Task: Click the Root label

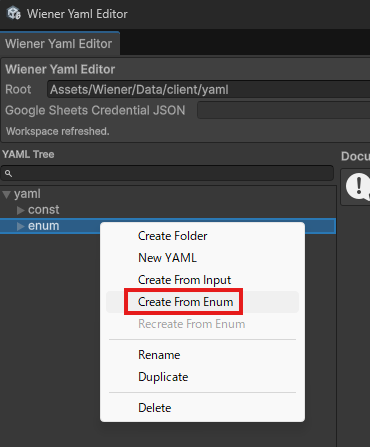Action: (x=18, y=89)
